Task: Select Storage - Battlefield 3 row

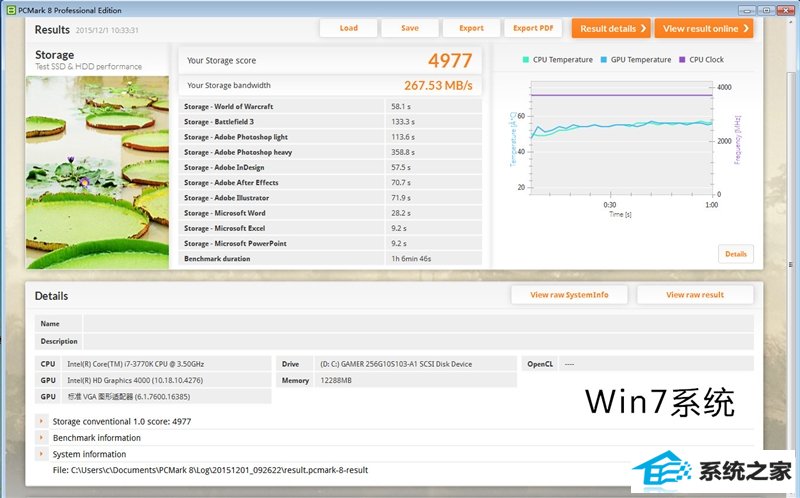Action: 330,121
